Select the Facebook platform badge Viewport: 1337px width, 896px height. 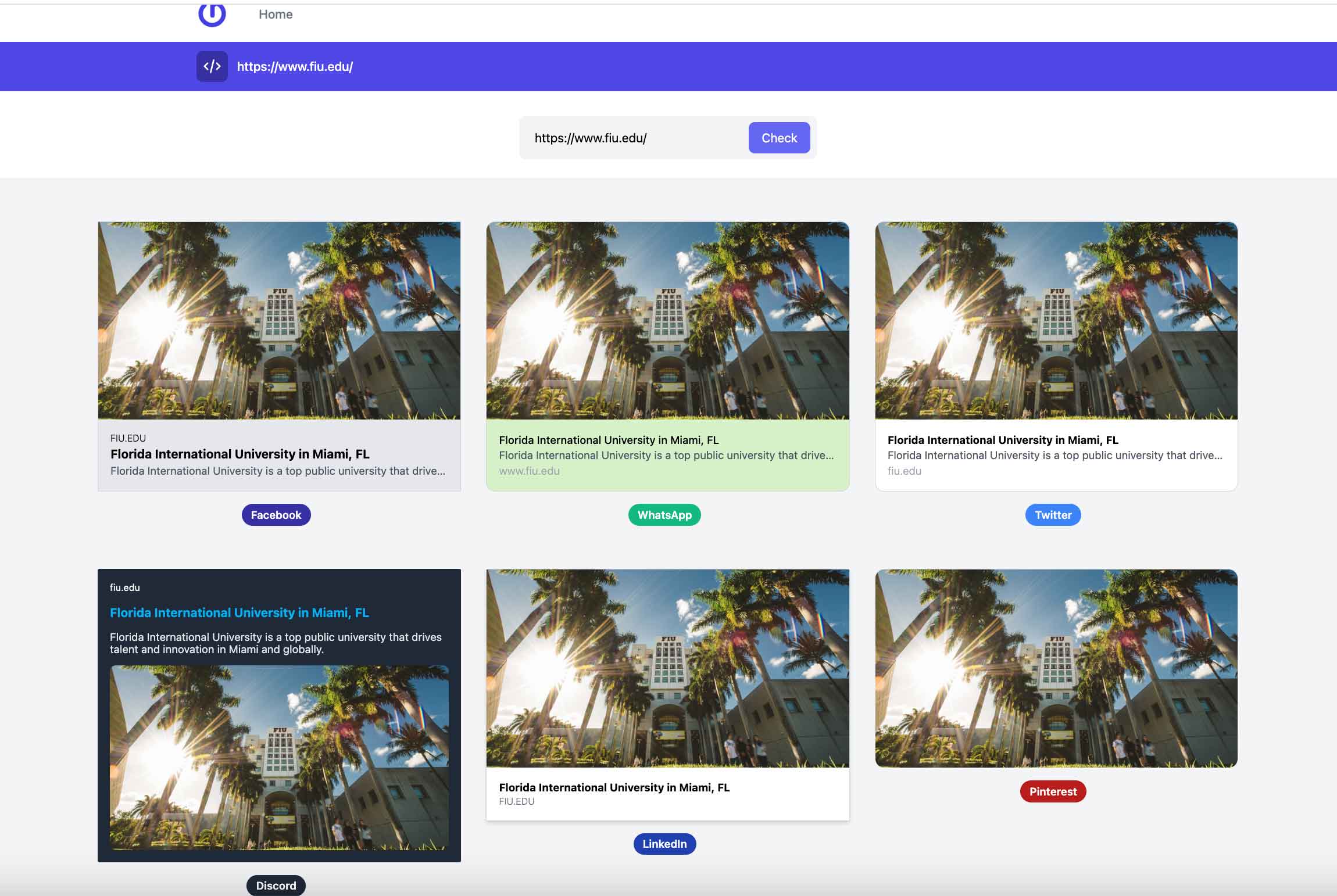276,514
